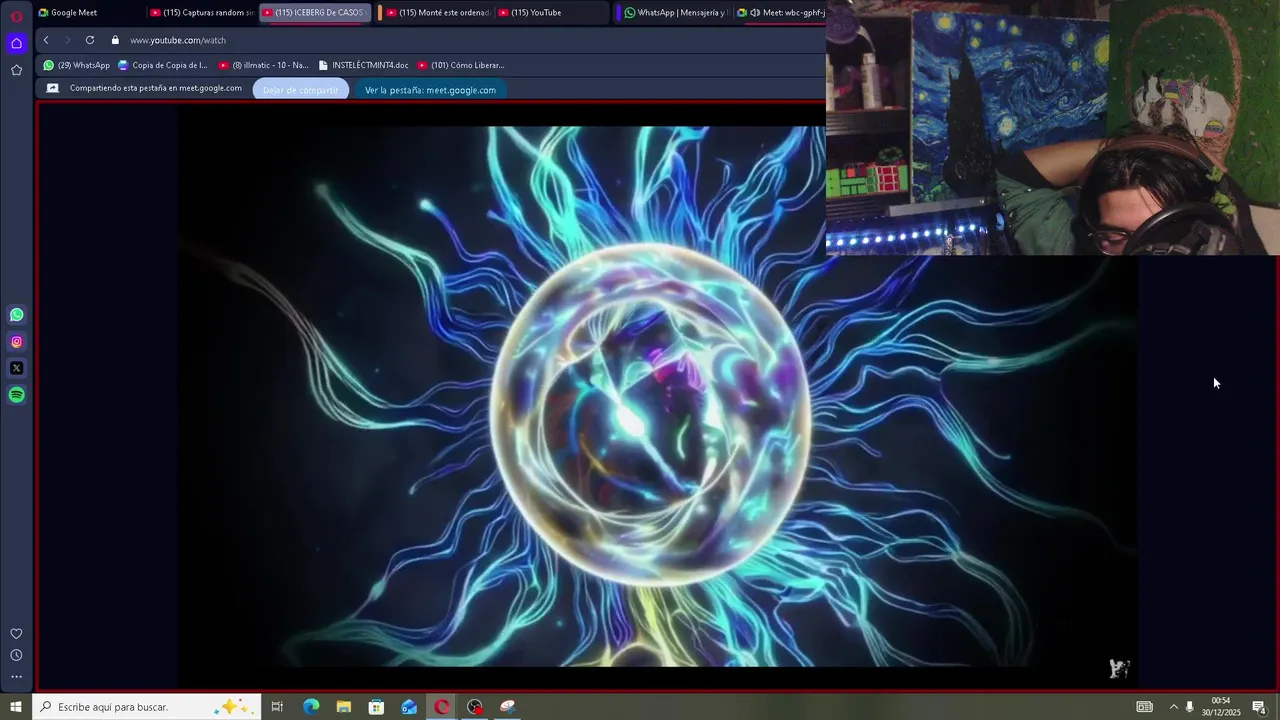
Task: Open Task View on the taskbar
Action: point(277,707)
